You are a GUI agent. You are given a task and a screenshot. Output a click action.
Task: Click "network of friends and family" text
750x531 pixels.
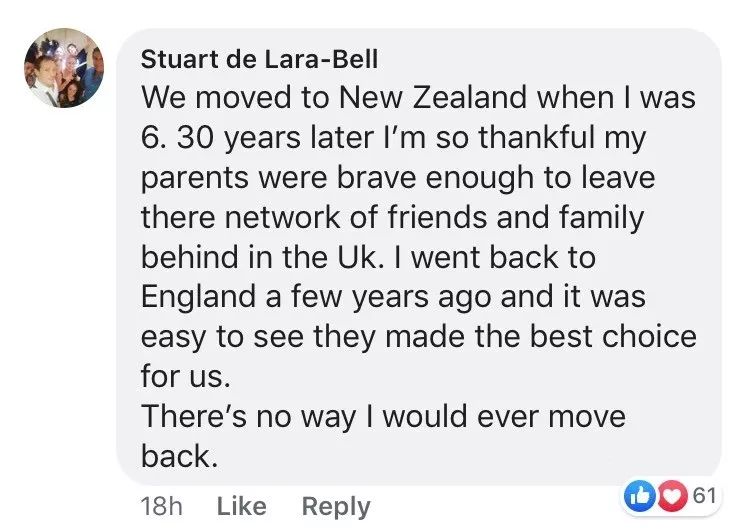click(x=434, y=218)
